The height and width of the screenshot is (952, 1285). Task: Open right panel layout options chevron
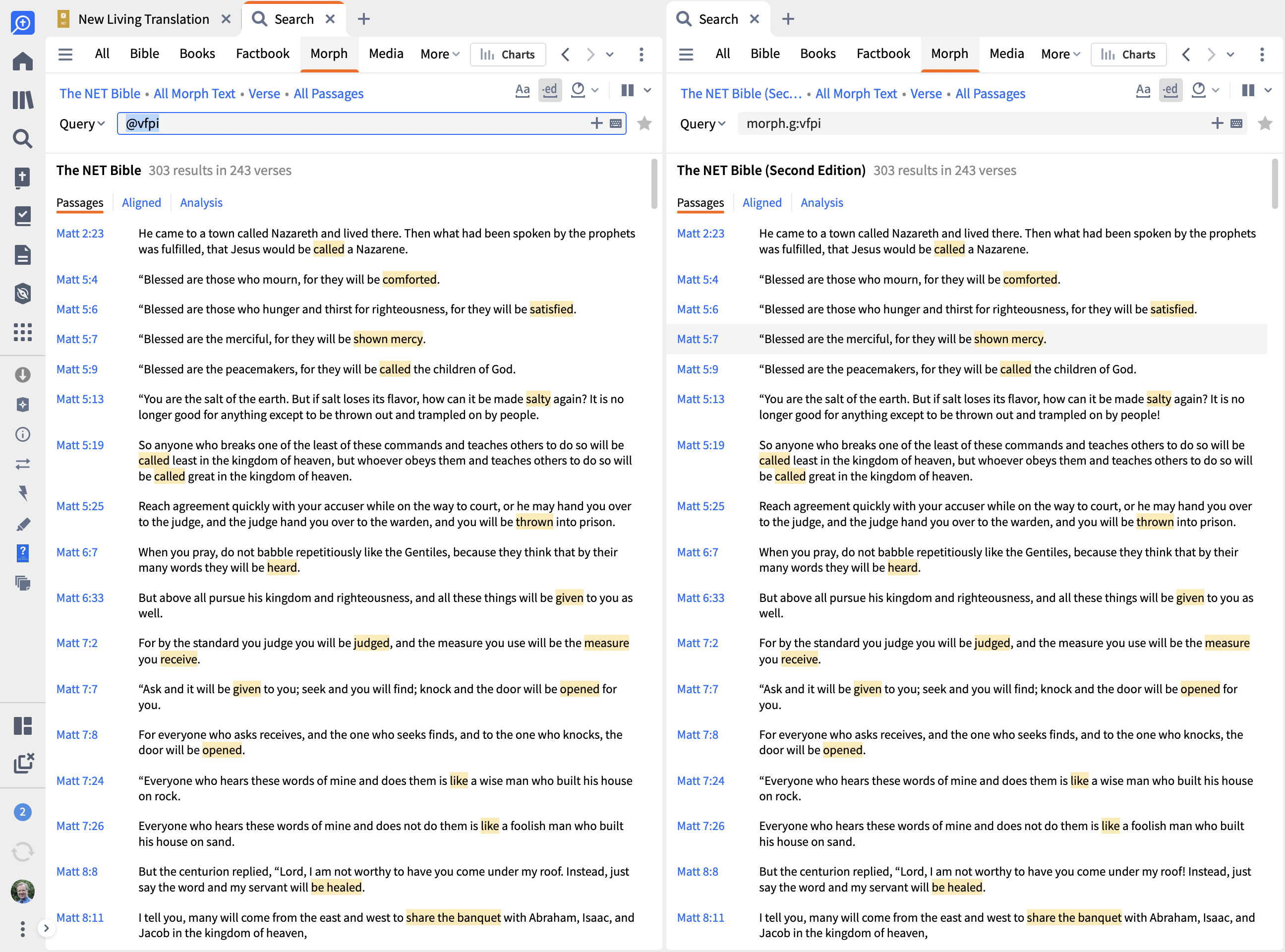click(x=1268, y=90)
